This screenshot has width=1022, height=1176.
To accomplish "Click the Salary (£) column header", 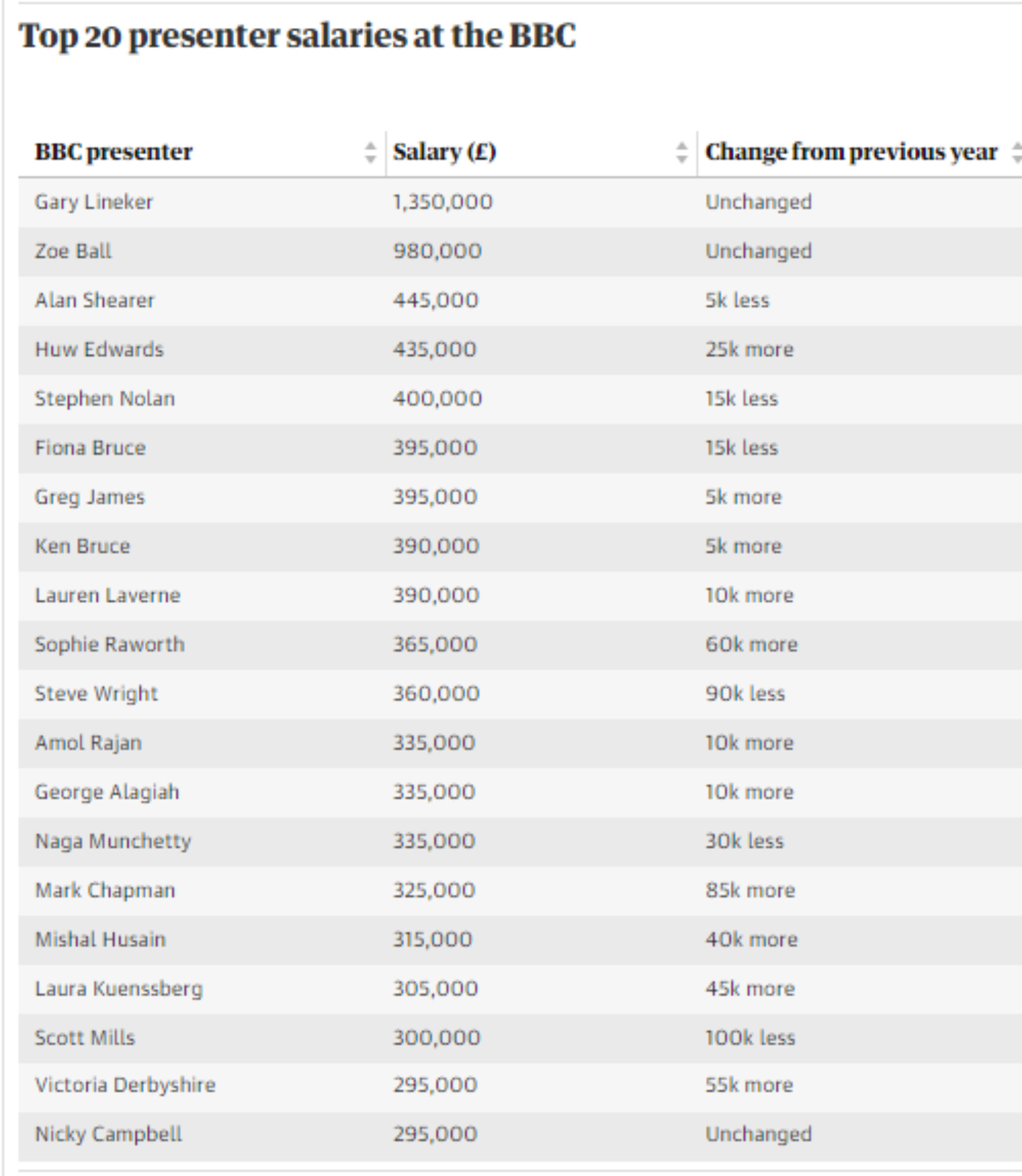I will (445, 152).
